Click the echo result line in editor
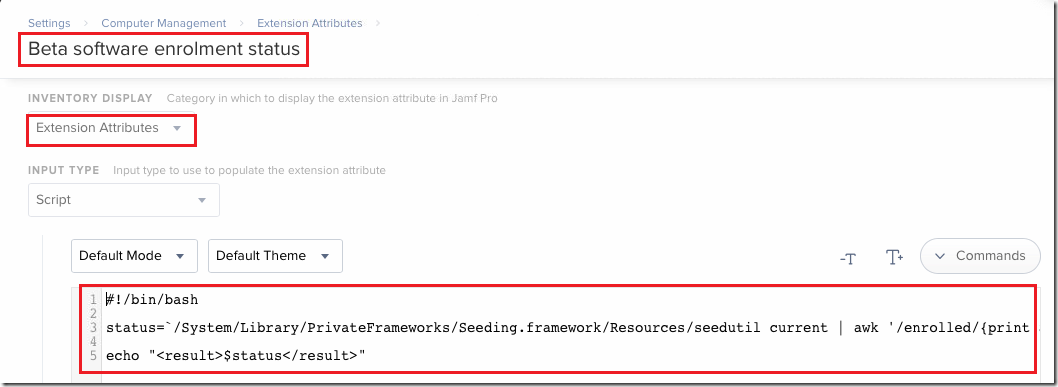Viewport: 1058px width, 387px height. click(235, 355)
